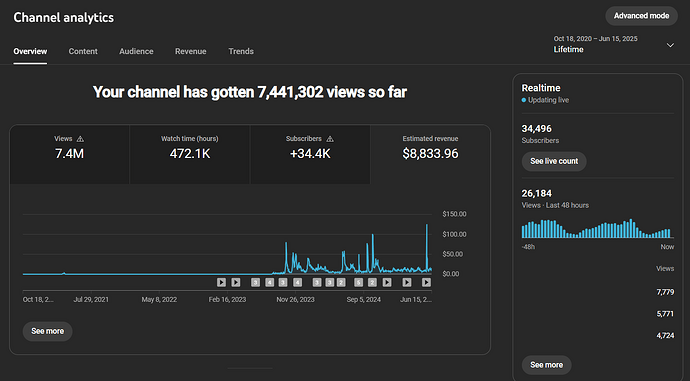Screen dimensions: 690x381
Task: Select the Watch time (hours) metric card
Action: tap(190, 154)
